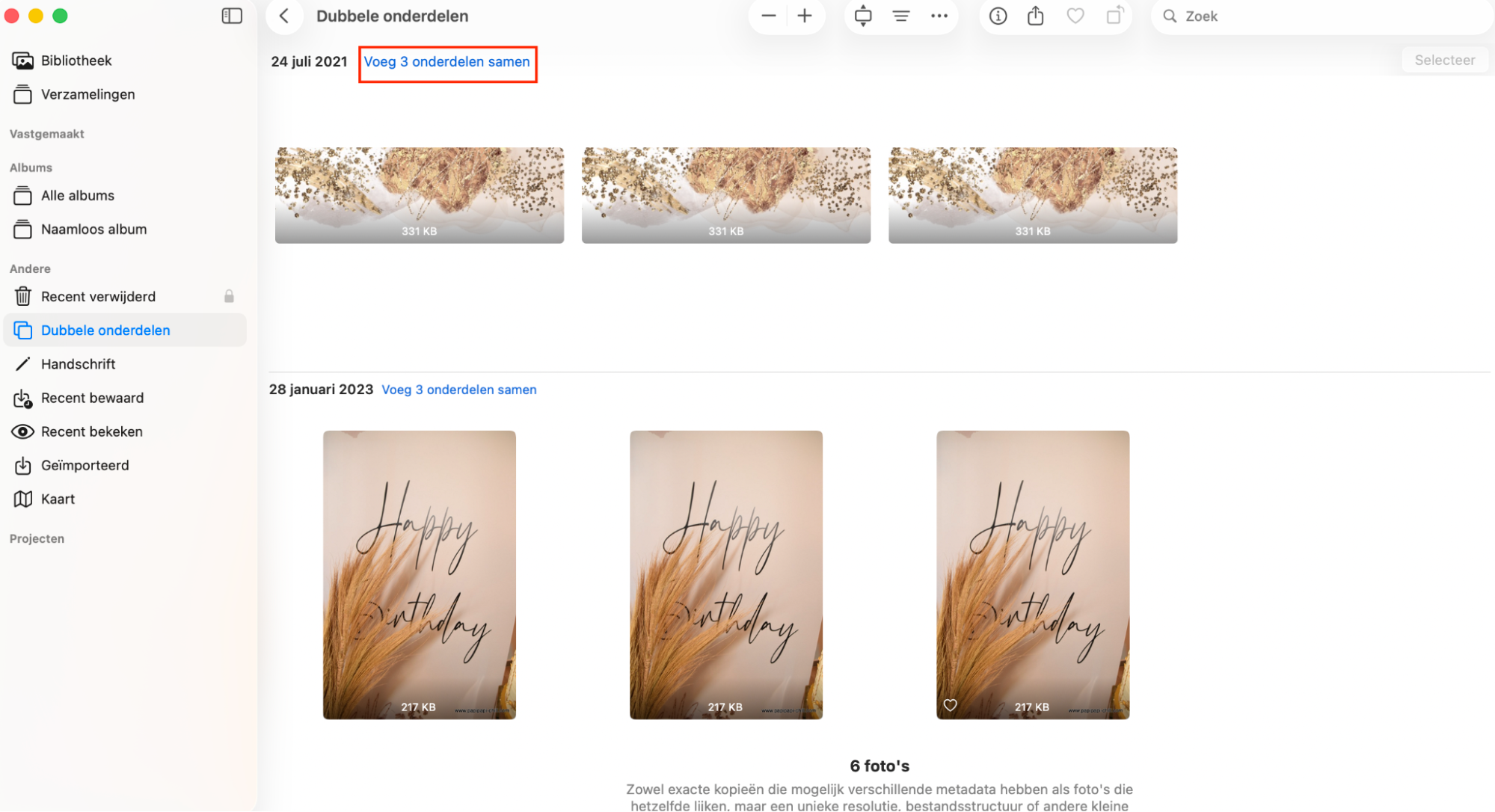
Task: Zoom in with the plus button
Action: click(x=805, y=16)
